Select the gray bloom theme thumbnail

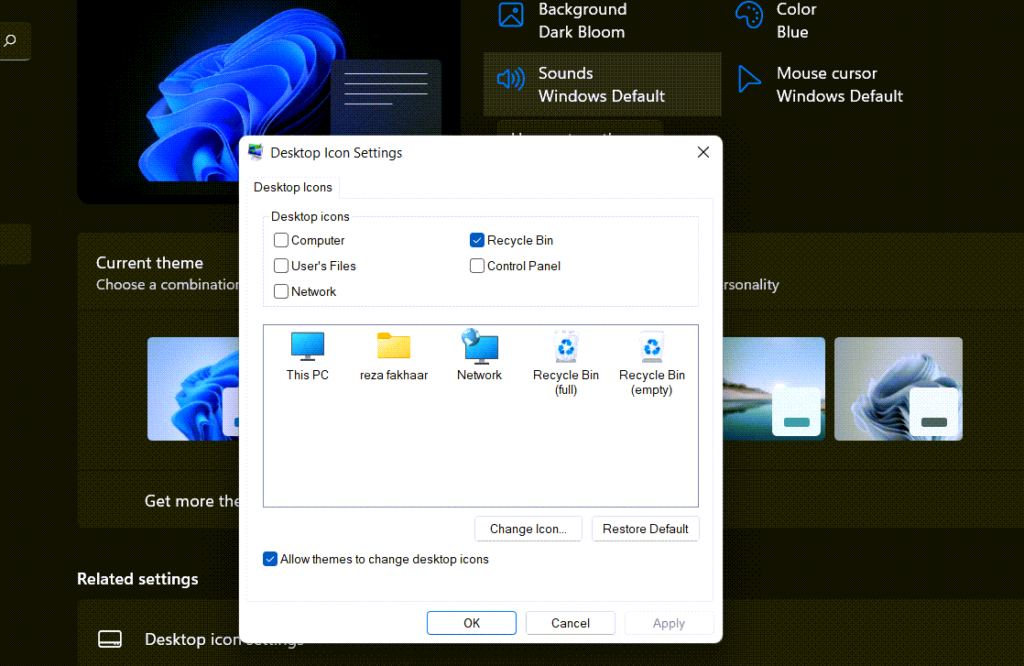click(898, 388)
